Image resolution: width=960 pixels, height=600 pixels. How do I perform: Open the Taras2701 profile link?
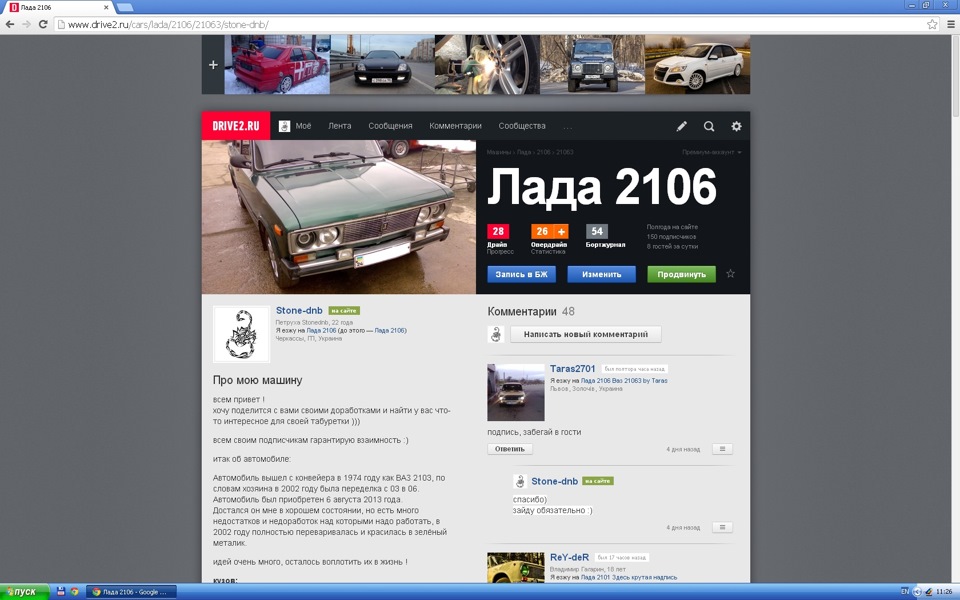pos(572,369)
